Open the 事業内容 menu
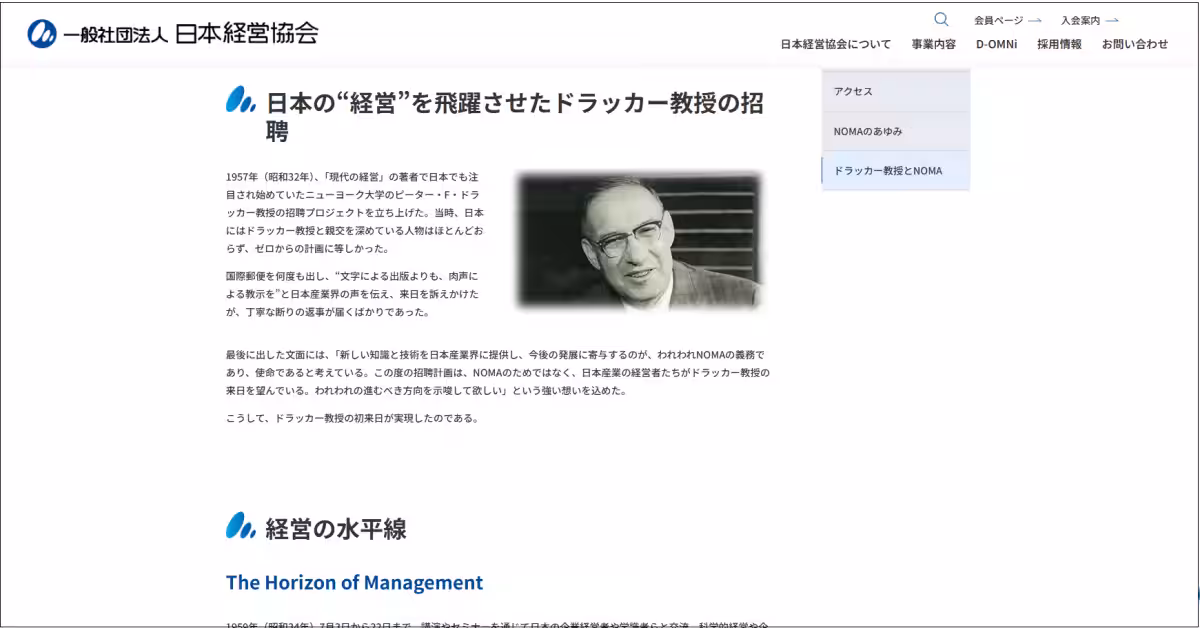The height and width of the screenshot is (628, 1200). point(933,44)
